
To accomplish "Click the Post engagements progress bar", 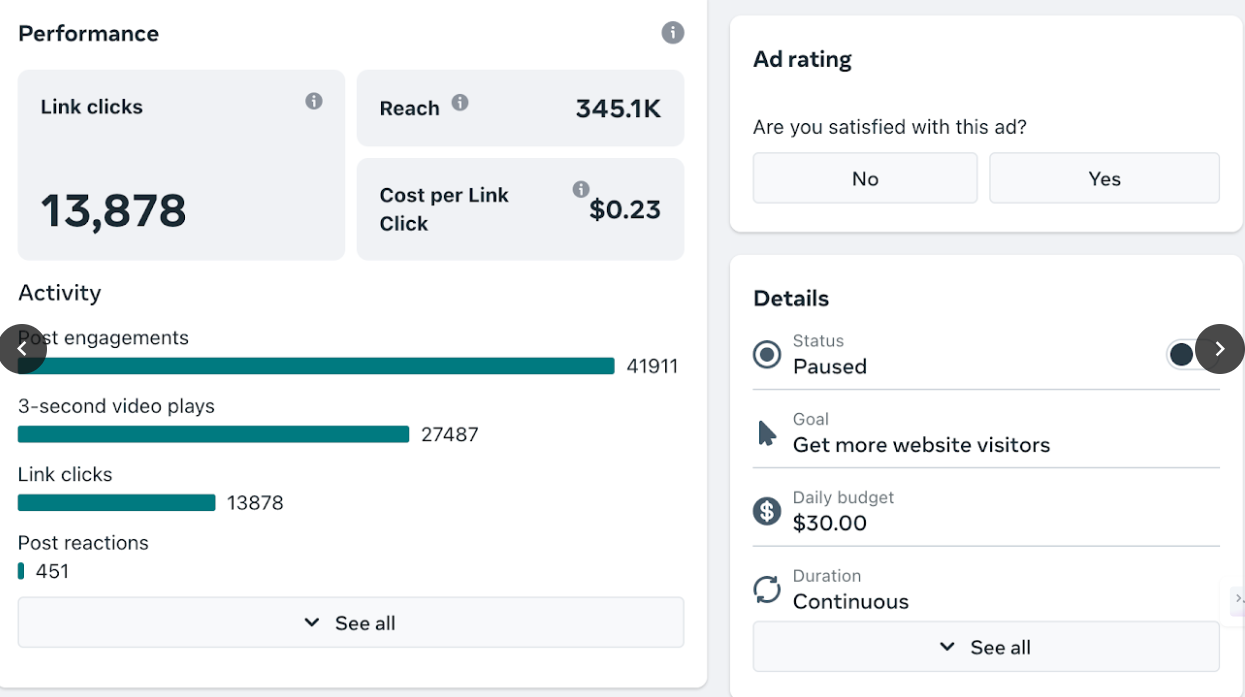I will point(316,366).
